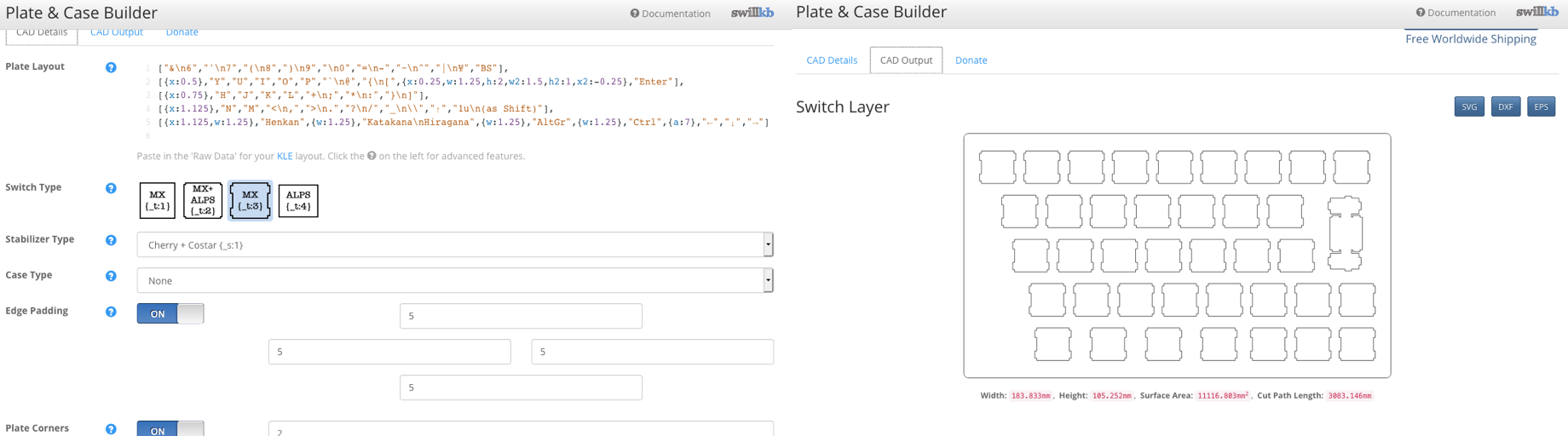The image size is (1568, 436).
Task: Download the Switch Layer as SVG
Action: pos(1469,106)
